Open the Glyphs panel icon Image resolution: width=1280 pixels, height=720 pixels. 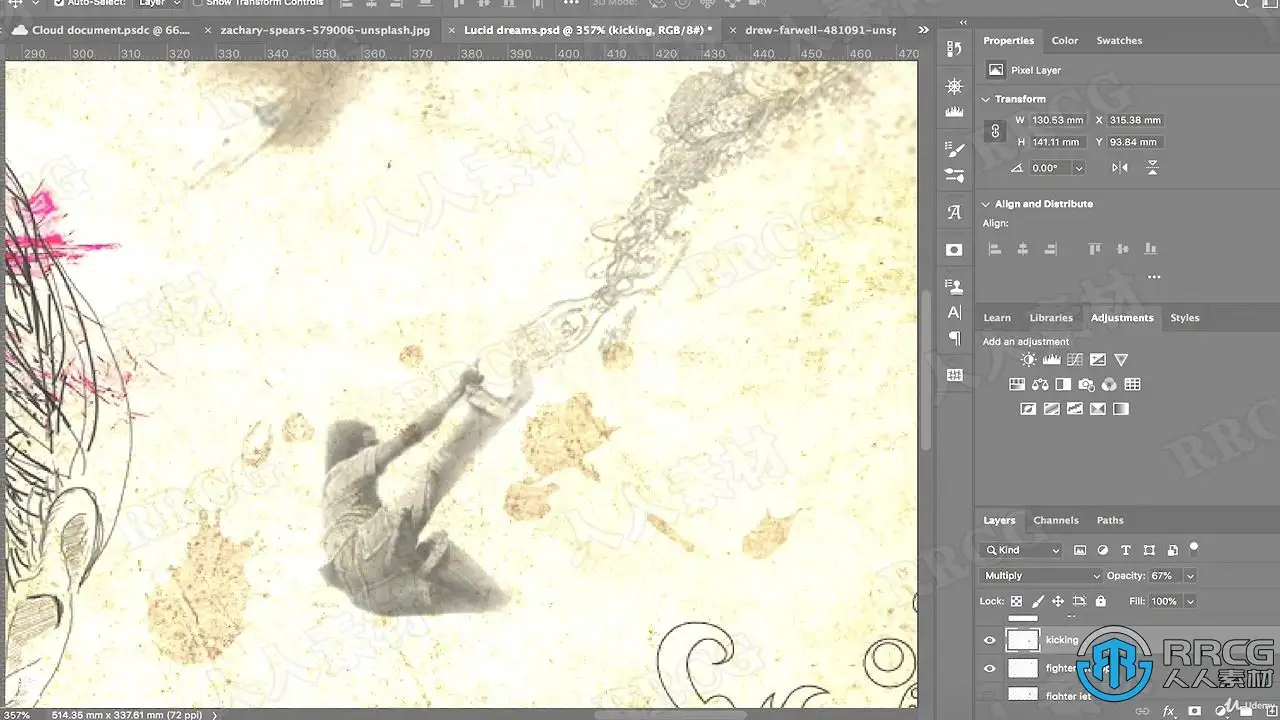click(954, 212)
